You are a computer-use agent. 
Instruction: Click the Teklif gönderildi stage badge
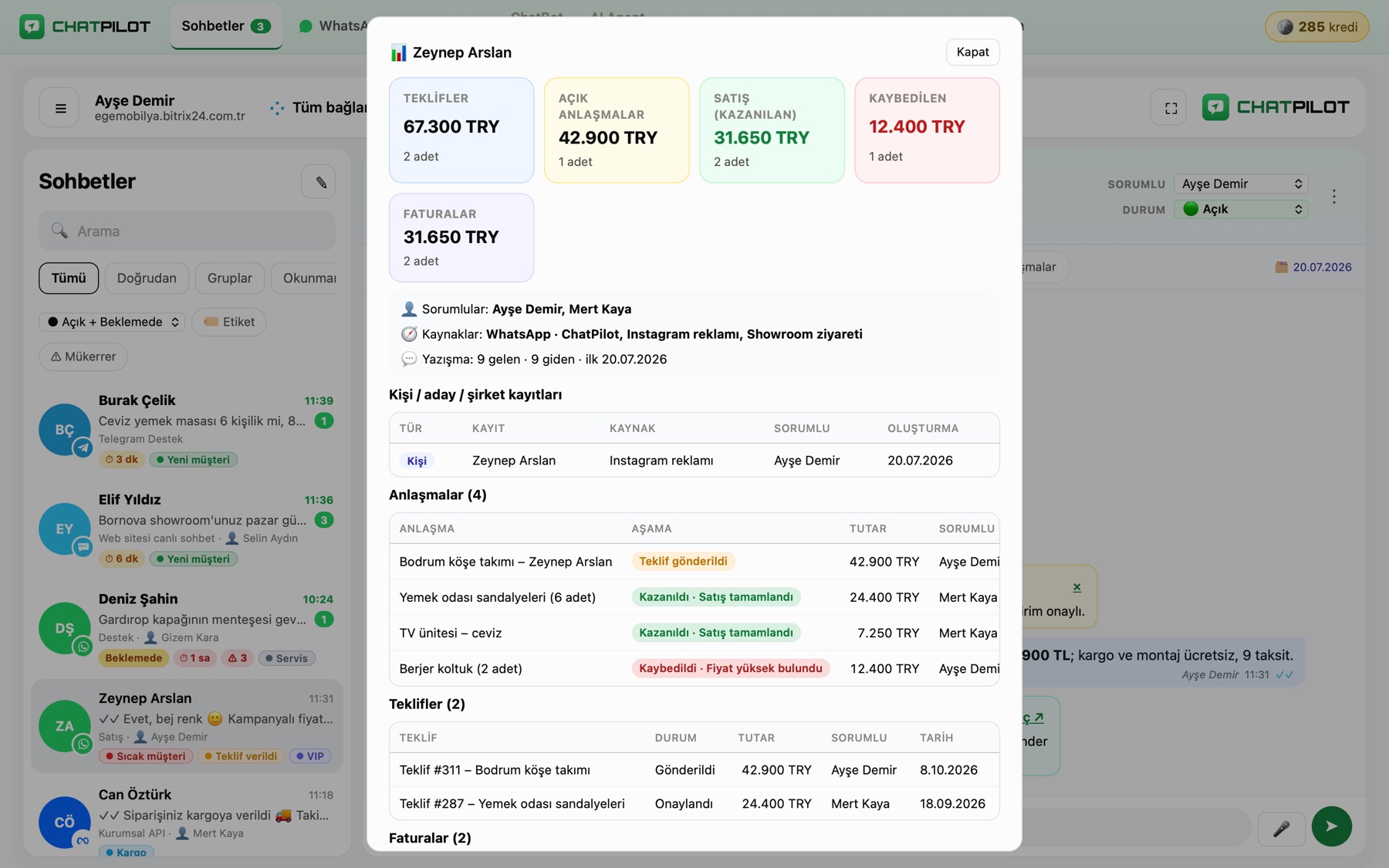(683, 561)
